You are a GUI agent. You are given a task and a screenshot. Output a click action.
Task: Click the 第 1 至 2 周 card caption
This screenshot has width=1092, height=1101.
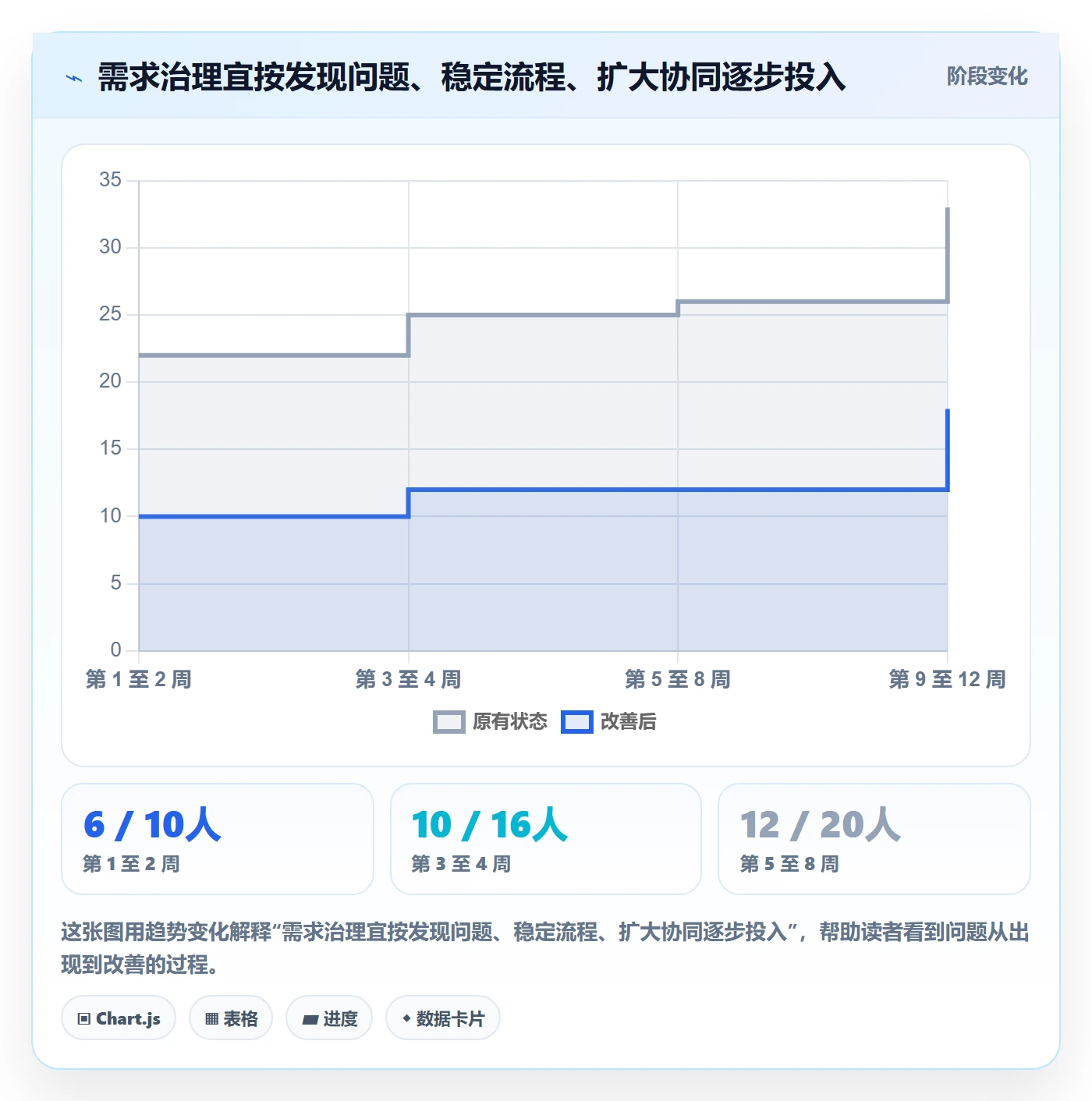coord(132,864)
